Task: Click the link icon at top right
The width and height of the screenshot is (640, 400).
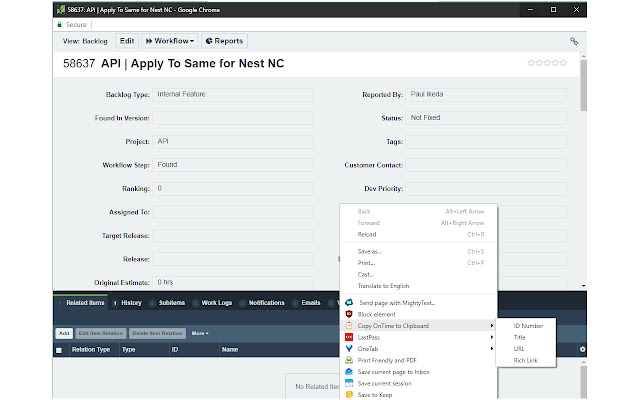Action: click(x=574, y=41)
